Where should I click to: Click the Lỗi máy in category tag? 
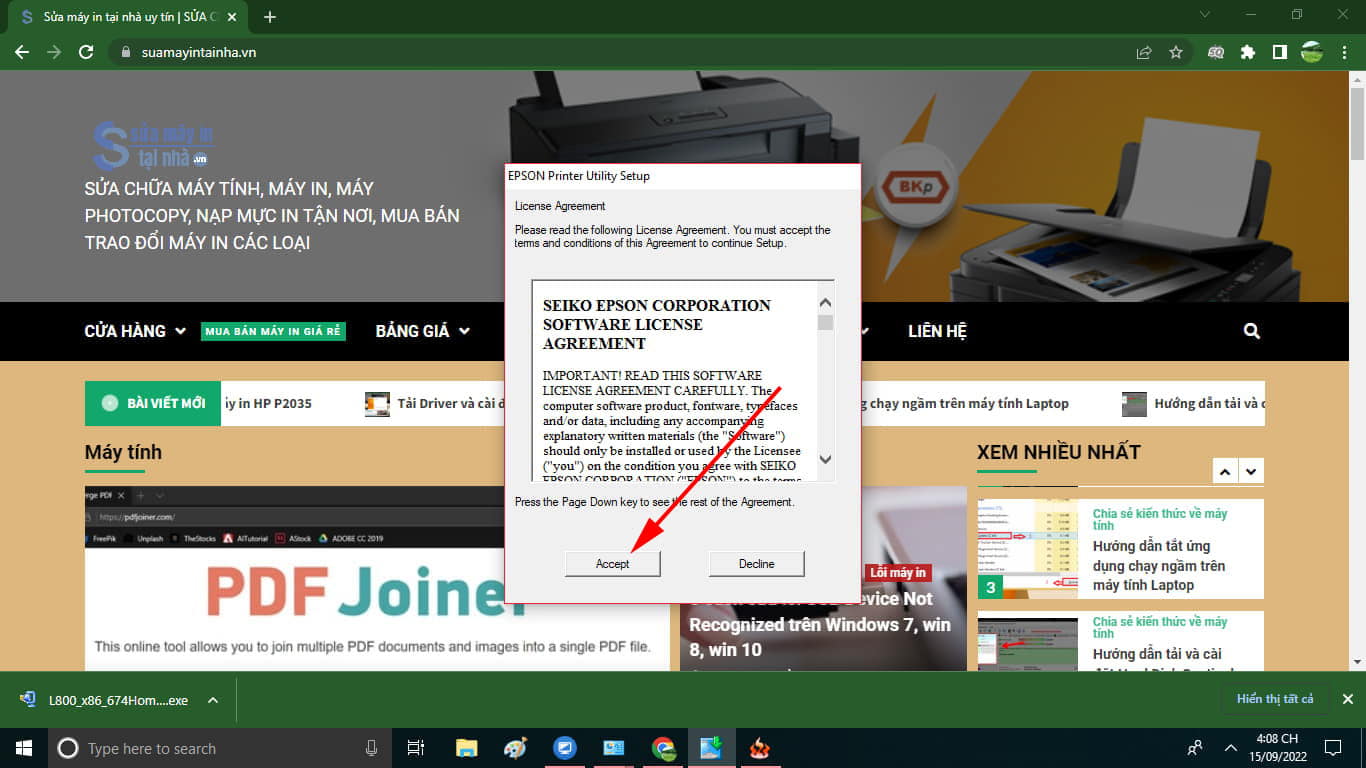click(x=898, y=573)
